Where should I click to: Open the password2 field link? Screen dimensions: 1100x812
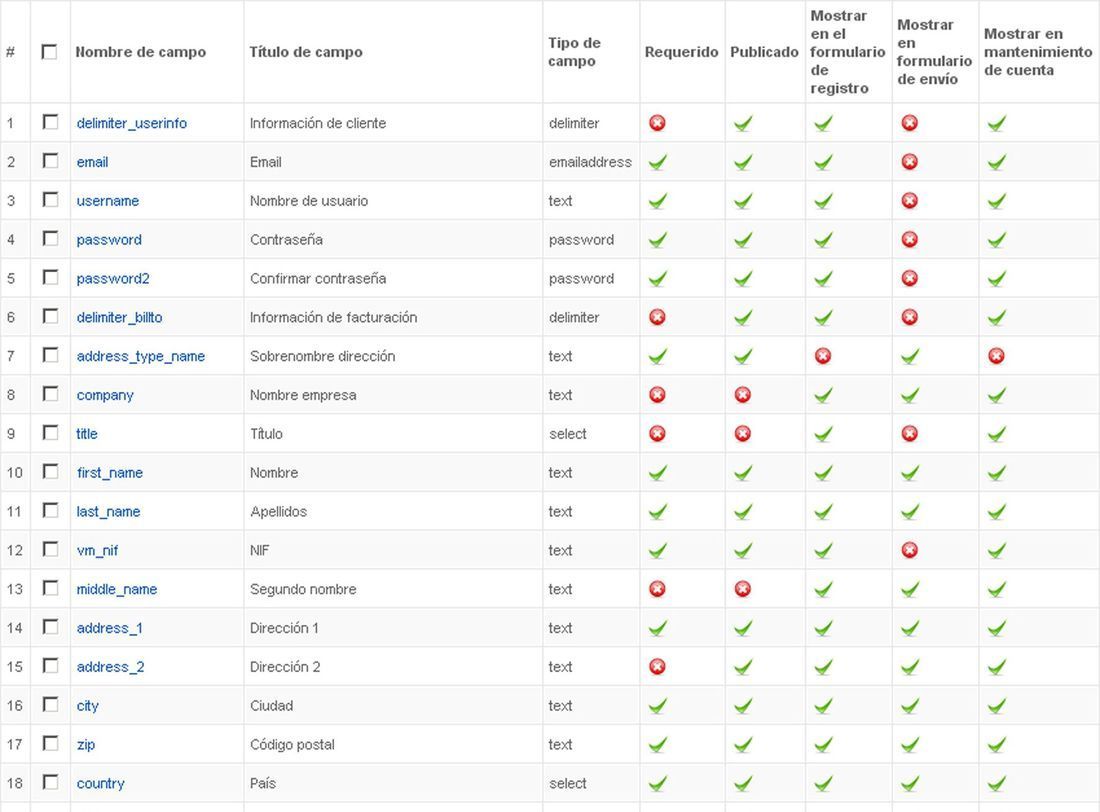click(x=113, y=279)
